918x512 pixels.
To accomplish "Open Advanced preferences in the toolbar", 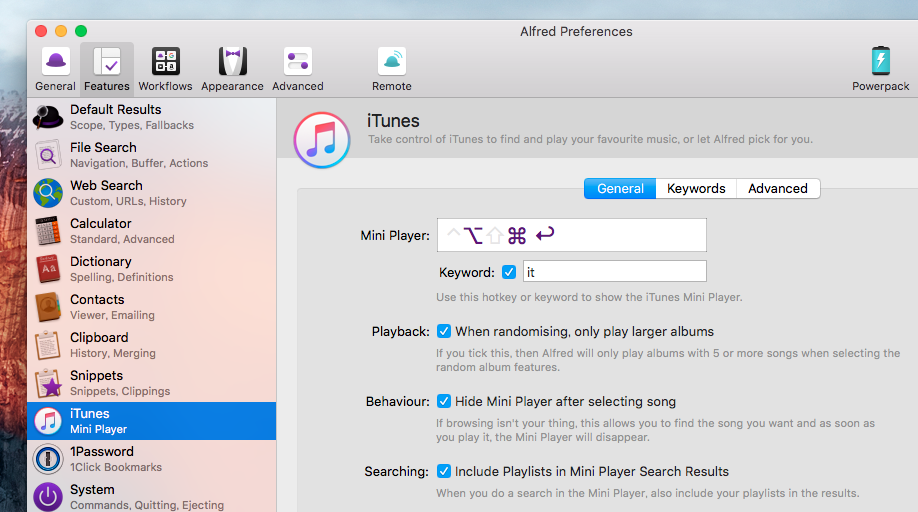I will 297,69.
